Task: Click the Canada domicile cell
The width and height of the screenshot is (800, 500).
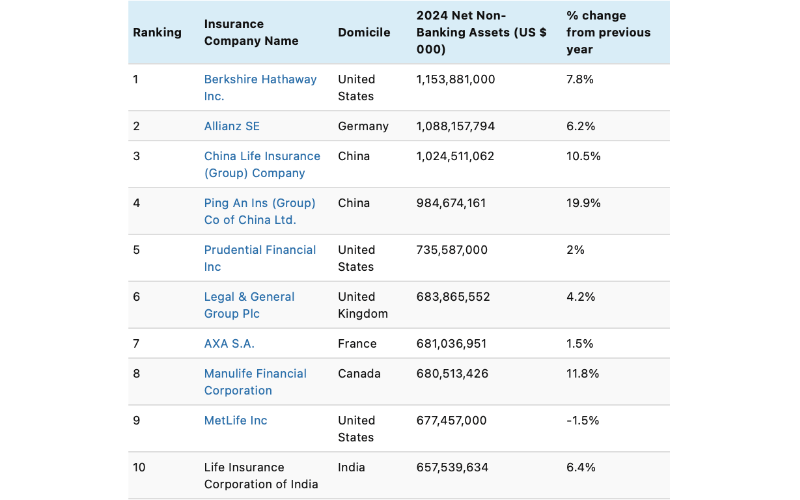Action: 358,374
